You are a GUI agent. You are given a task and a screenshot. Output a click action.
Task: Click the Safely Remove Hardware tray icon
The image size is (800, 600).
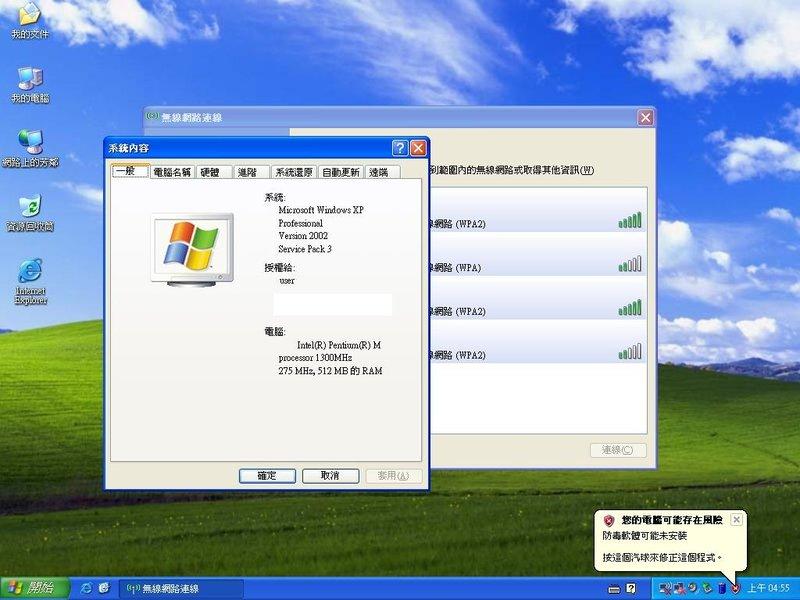(707, 589)
